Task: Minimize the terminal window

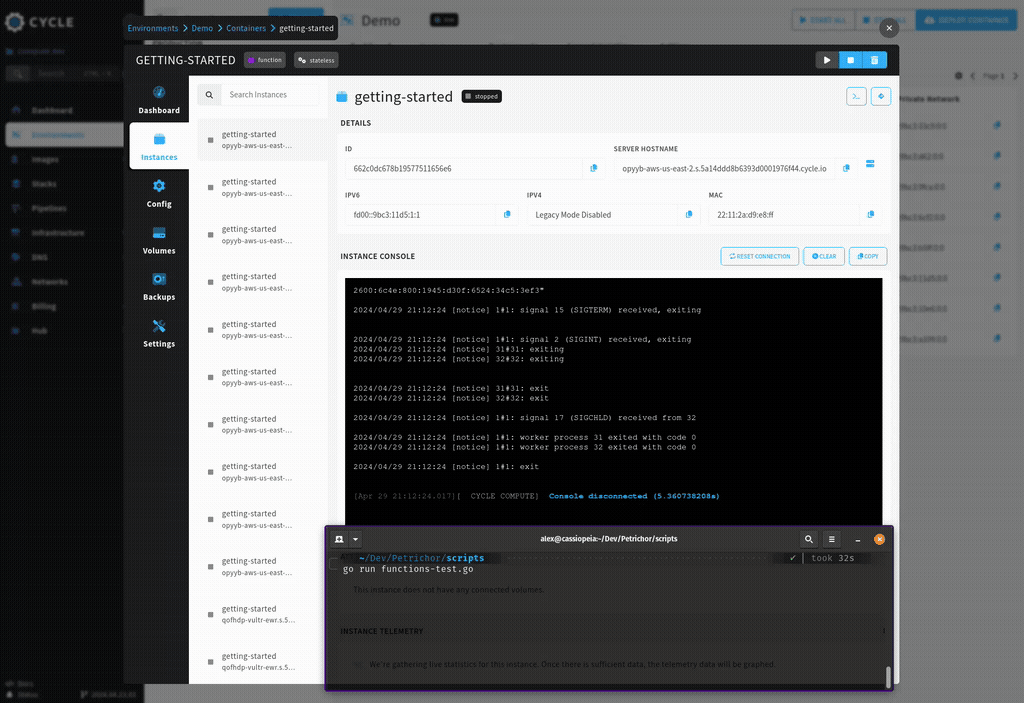Action: tap(857, 540)
